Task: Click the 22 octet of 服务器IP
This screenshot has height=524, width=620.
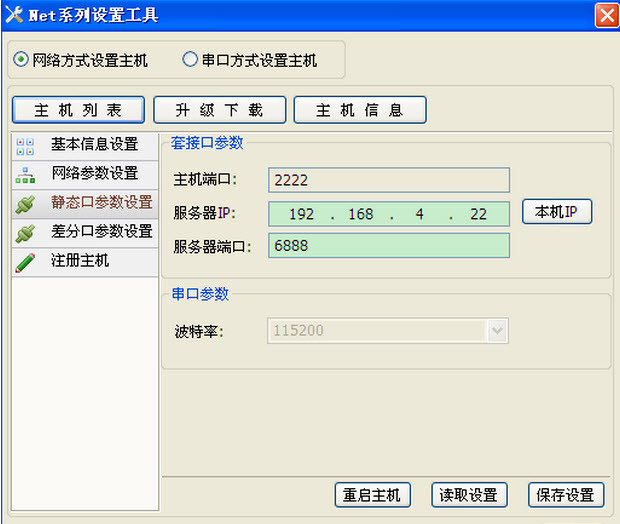Action: (x=478, y=214)
